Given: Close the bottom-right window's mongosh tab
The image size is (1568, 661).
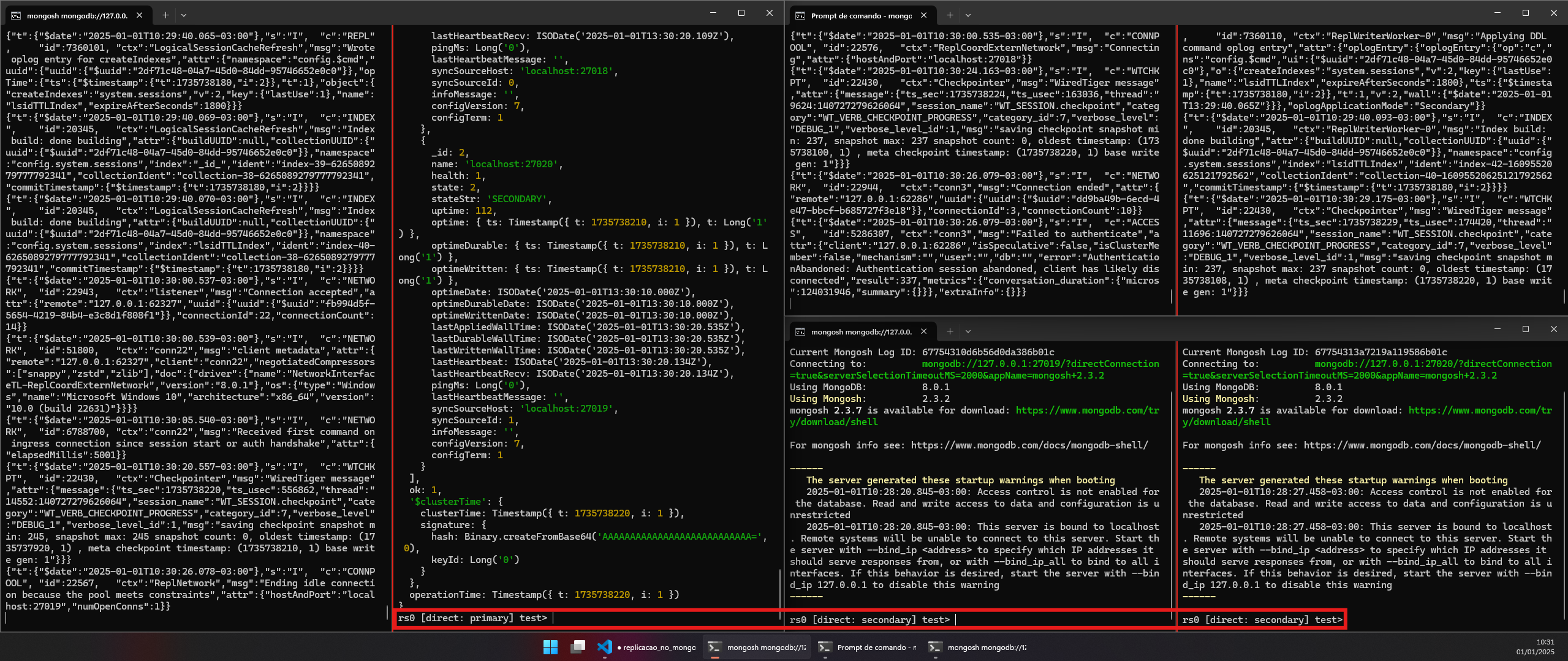Looking at the screenshot, I should (924, 331).
